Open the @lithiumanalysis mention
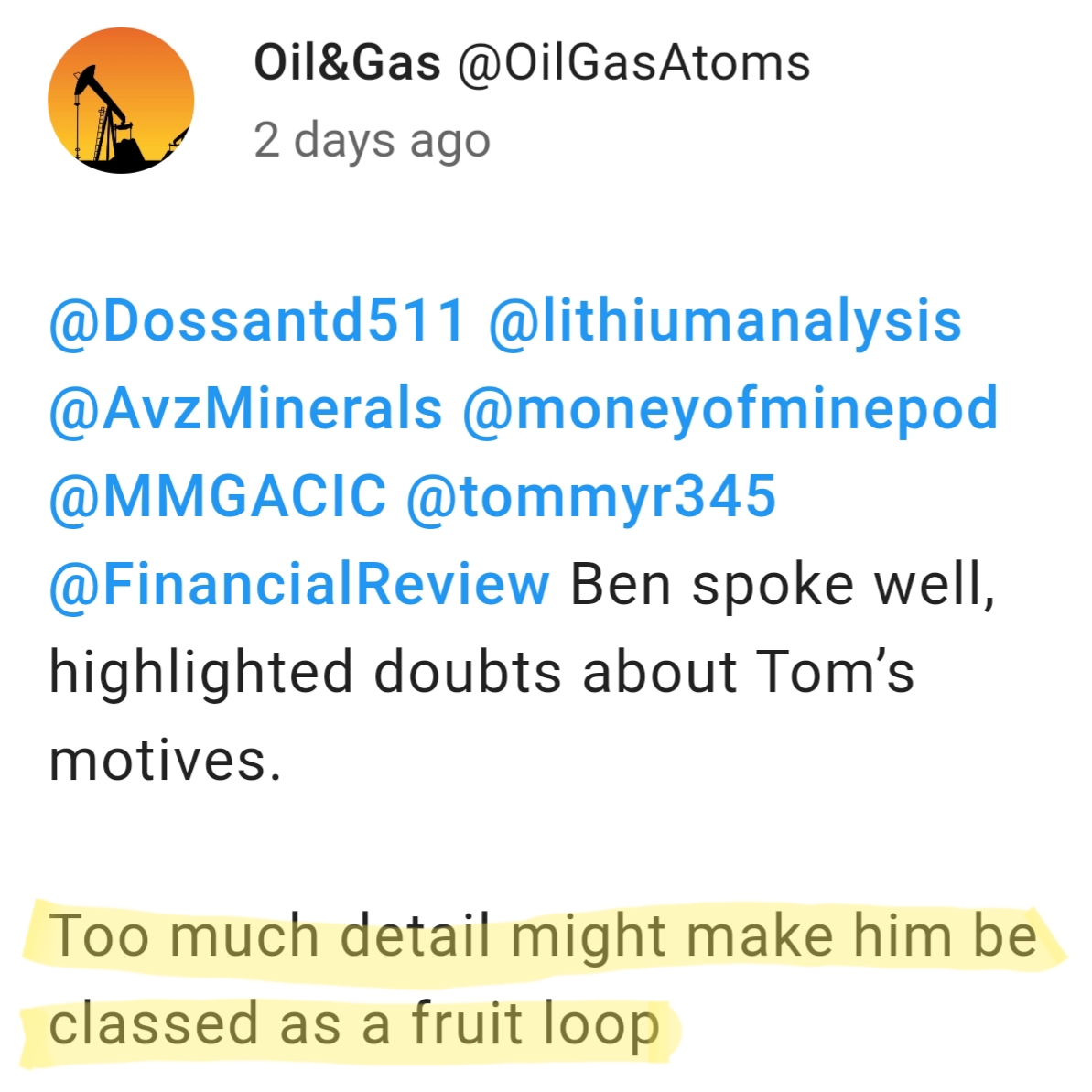Viewport: 1092px width, 1092px height. click(x=725, y=322)
